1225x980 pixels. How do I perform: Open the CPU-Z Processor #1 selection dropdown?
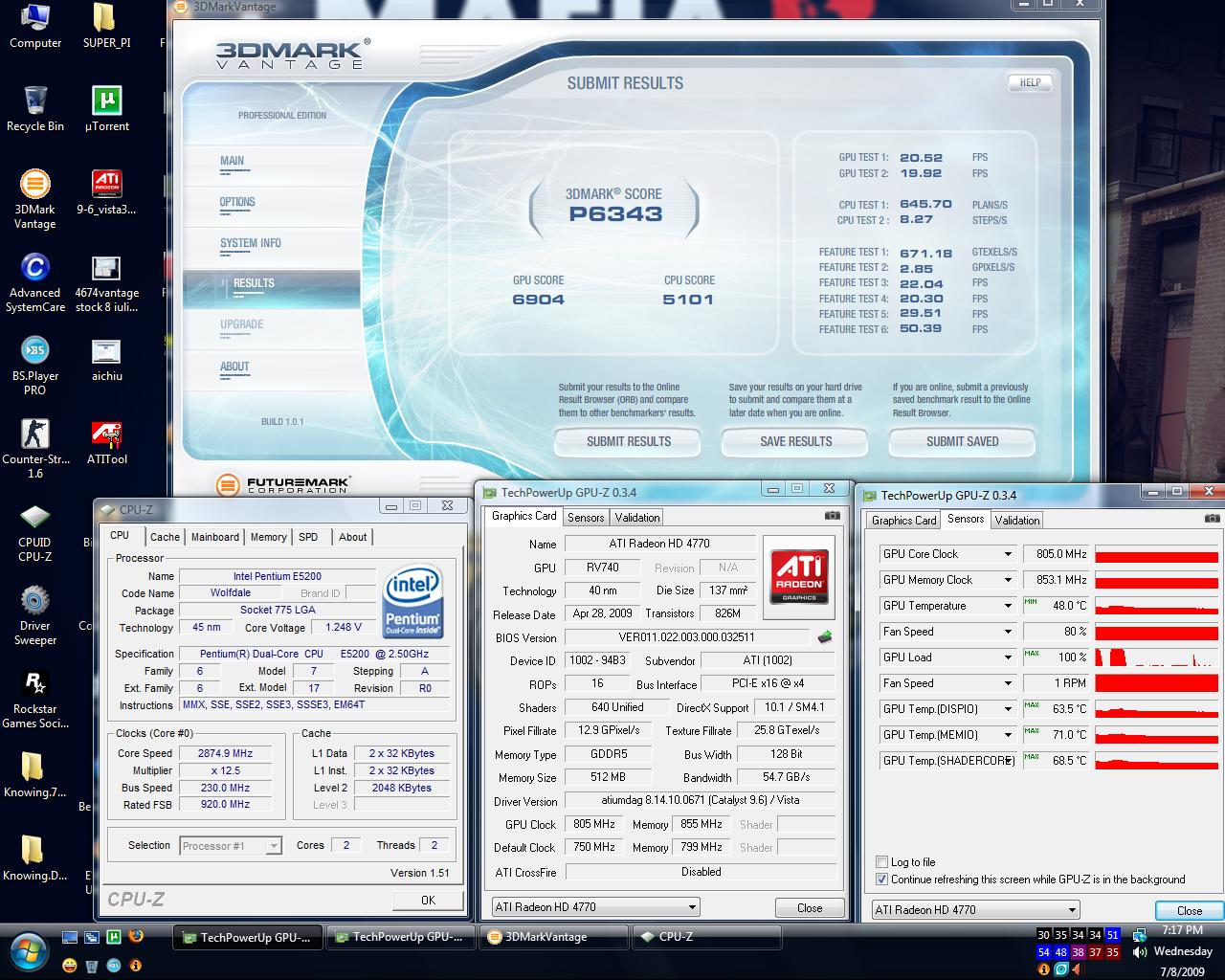click(274, 846)
